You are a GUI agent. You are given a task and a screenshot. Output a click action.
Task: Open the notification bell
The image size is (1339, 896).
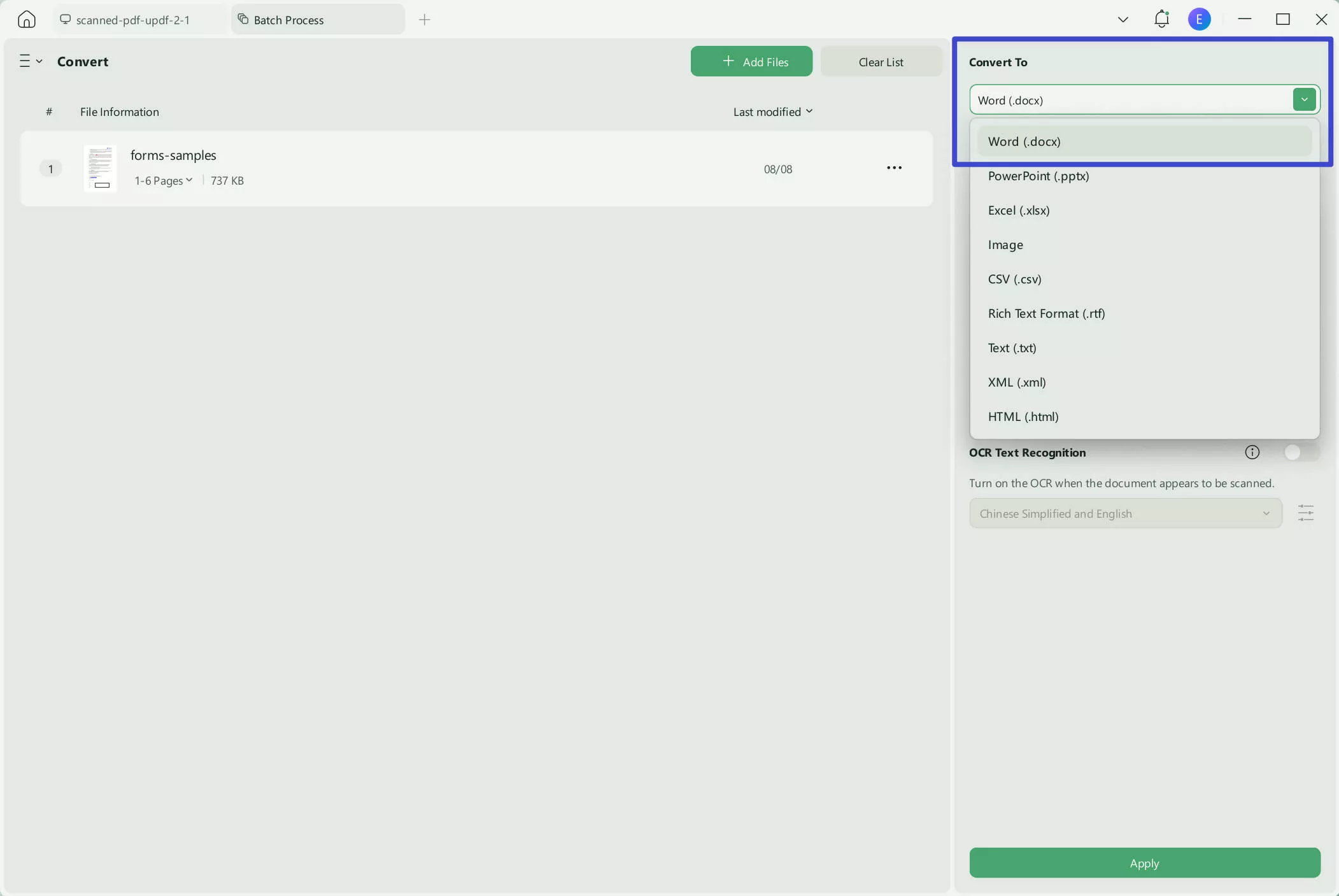[1161, 19]
